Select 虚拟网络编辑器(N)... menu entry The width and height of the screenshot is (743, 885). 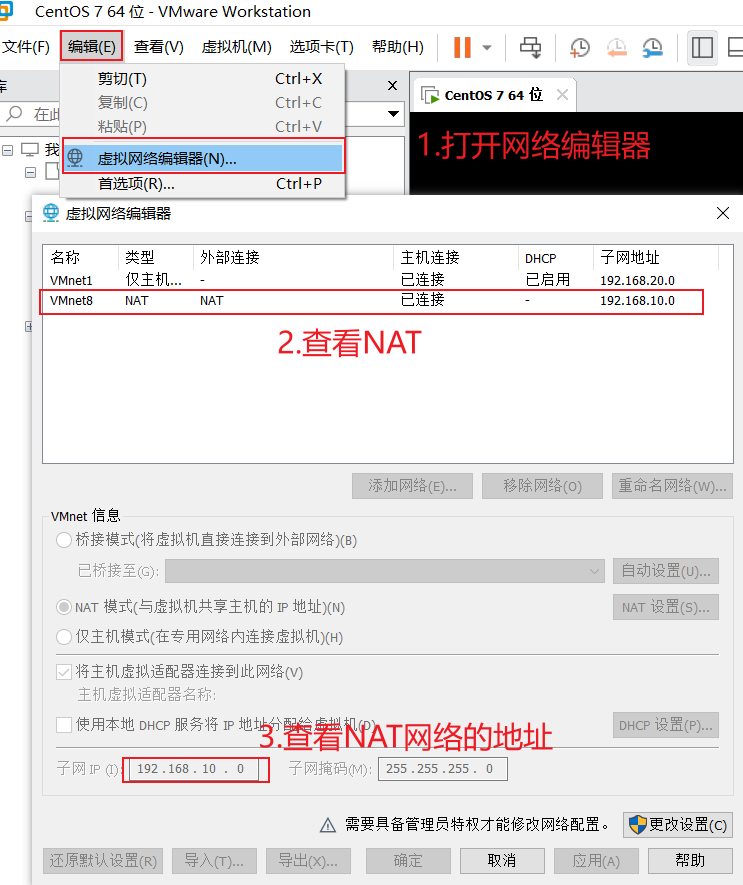coord(203,158)
